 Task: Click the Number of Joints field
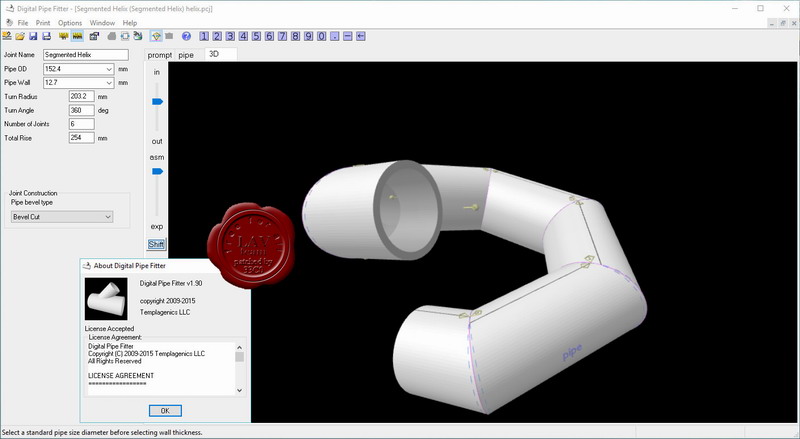click(82, 124)
